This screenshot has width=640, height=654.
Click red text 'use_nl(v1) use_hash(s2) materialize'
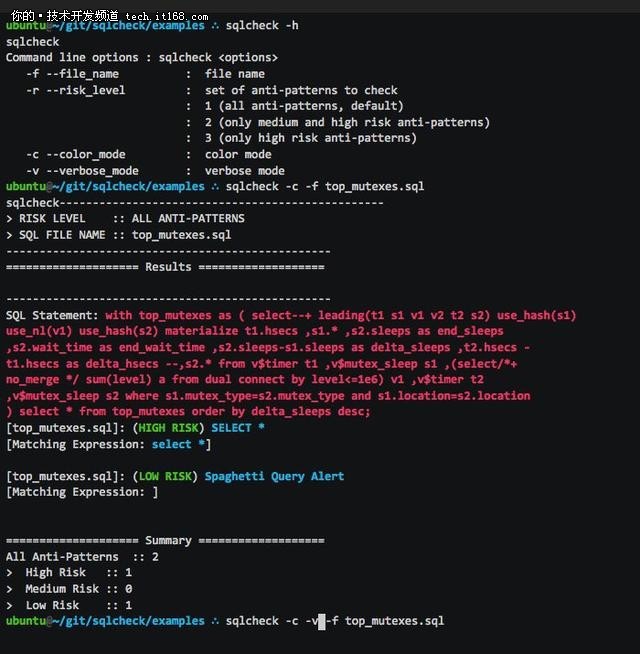point(122,331)
